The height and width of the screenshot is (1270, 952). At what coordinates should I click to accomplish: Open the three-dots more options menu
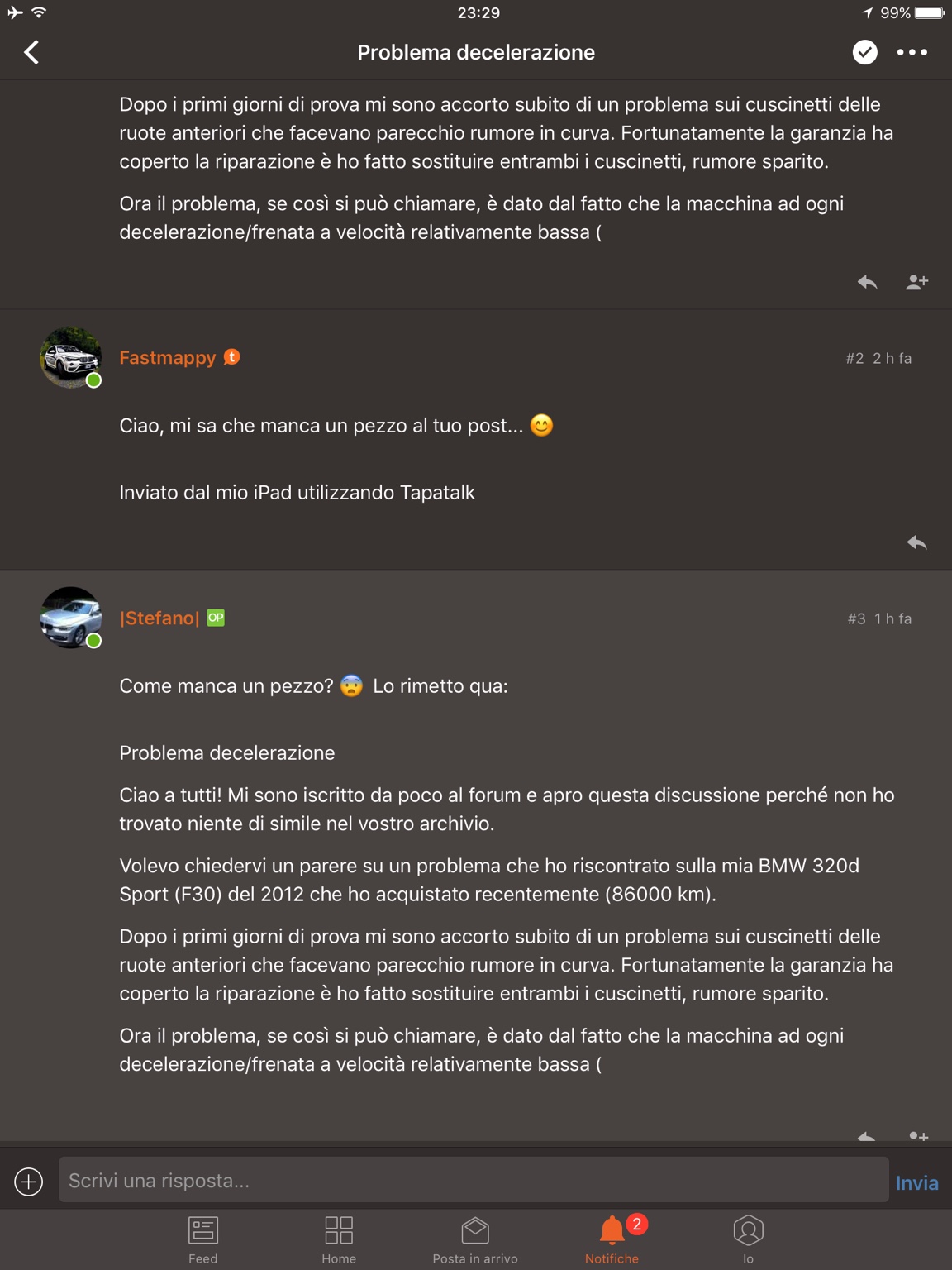[912, 52]
